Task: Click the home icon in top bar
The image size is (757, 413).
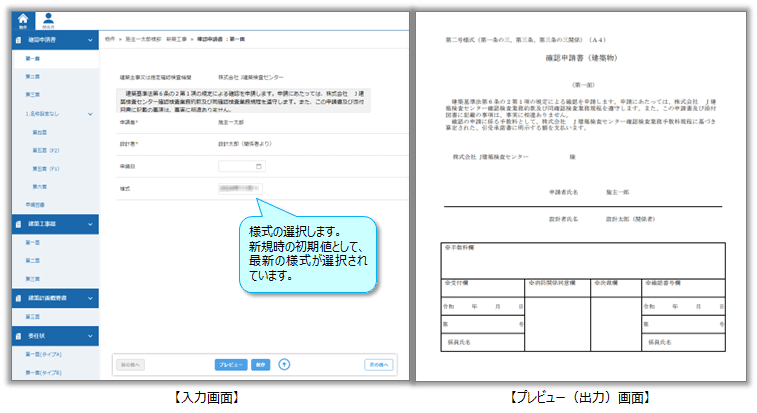Action: (x=23, y=21)
